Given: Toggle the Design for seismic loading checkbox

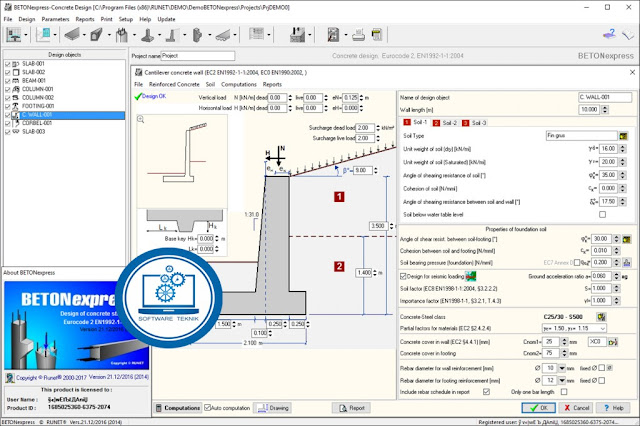Looking at the screenshot, I should pos(403,276).
